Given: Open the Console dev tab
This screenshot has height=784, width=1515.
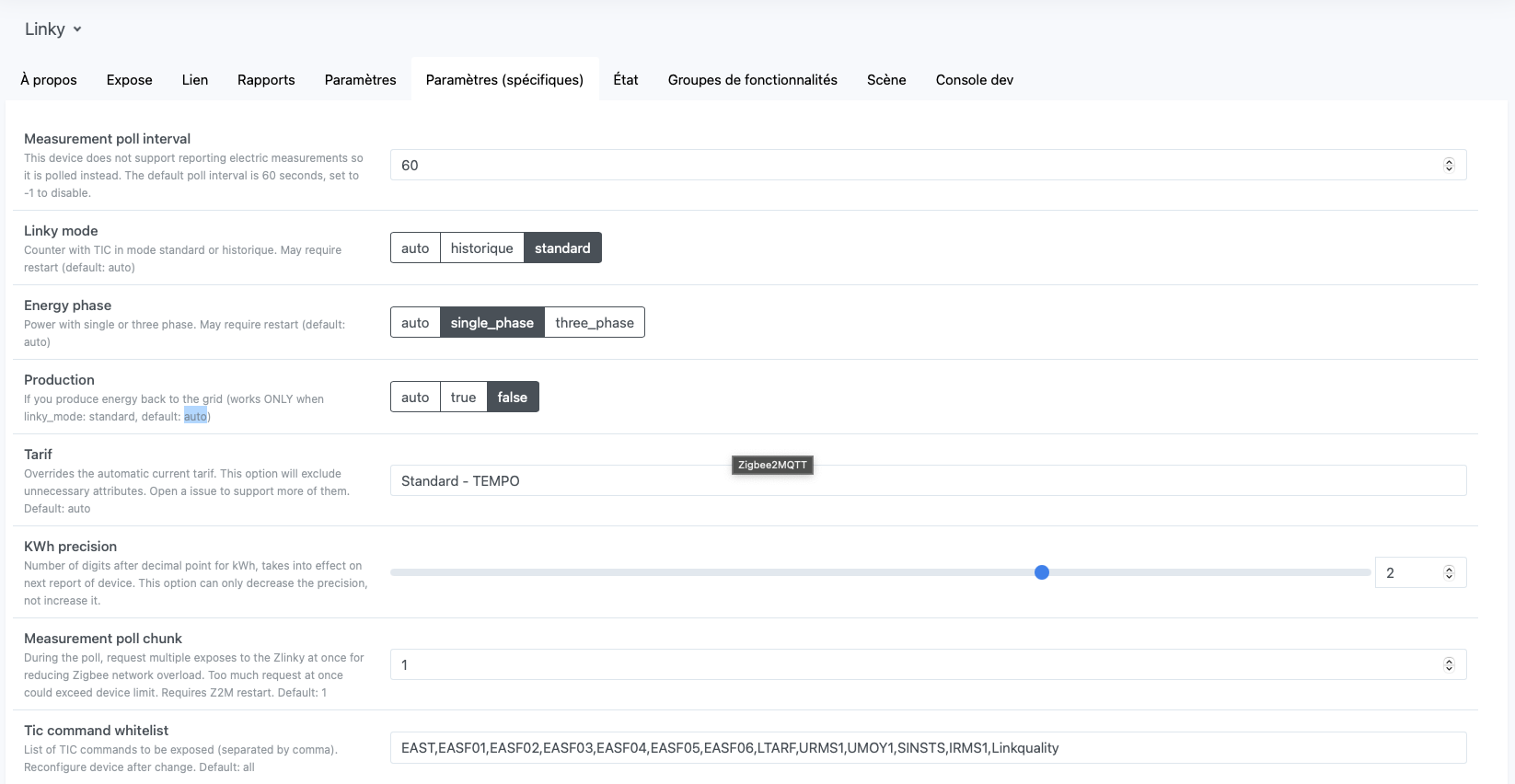Looking at the screenshot, I should tap(974, 80).
